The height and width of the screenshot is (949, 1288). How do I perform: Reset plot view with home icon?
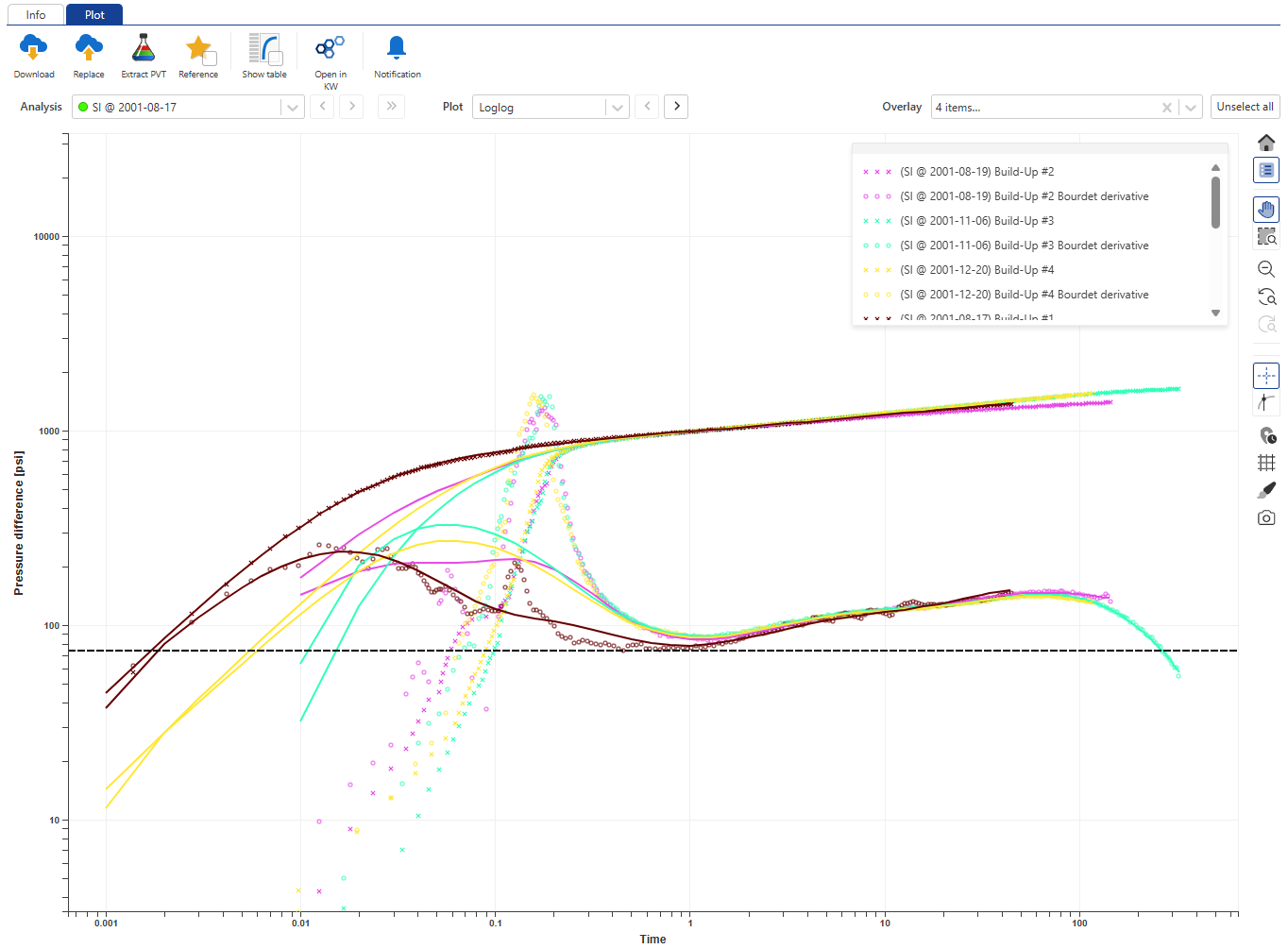pyautogui.click(x=1266, y=143)
